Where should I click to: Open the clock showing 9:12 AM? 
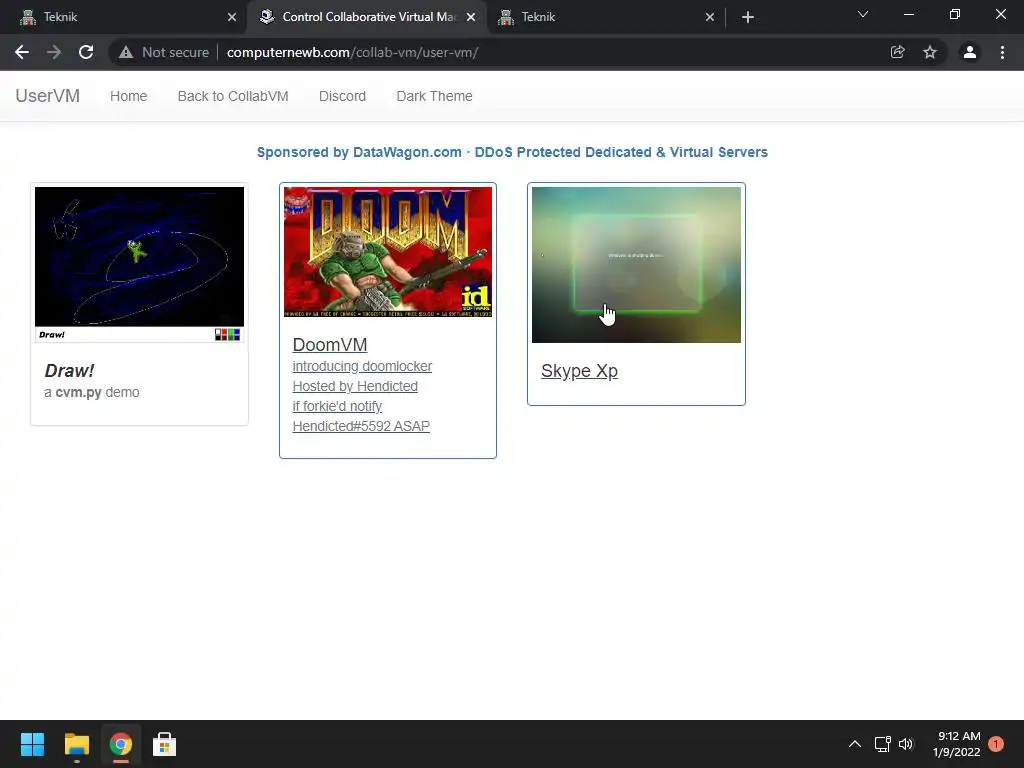pos(957,744)
